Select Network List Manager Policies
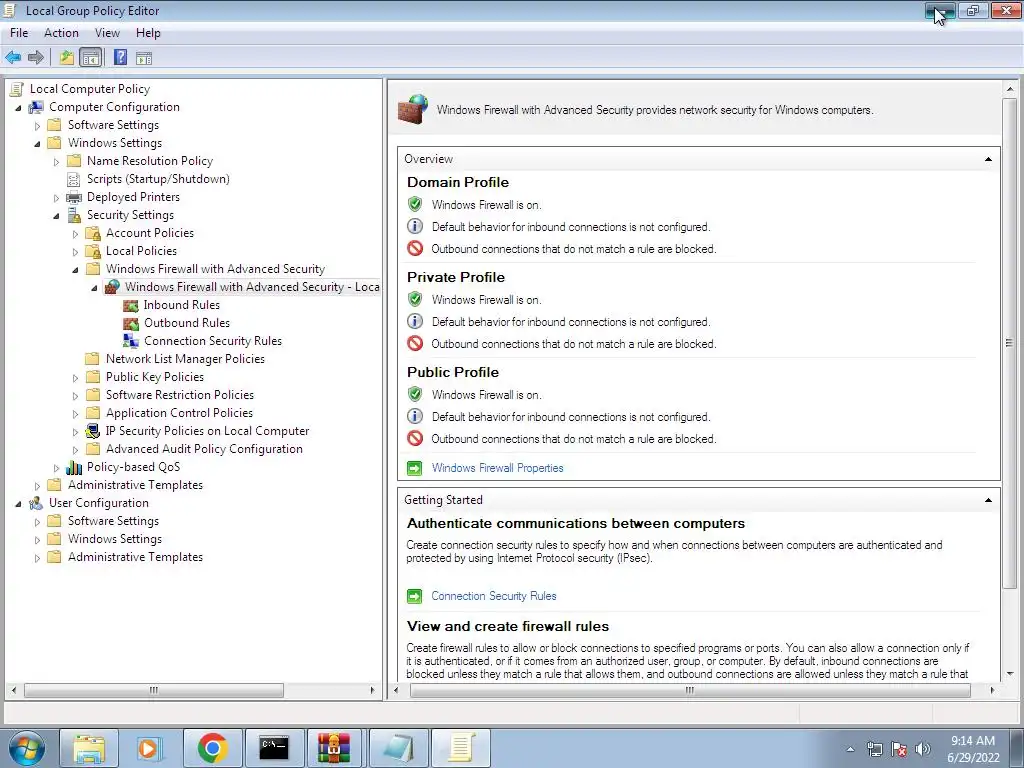The width and height of the screenshot is (1024, 768). click(x=185, y=359)
